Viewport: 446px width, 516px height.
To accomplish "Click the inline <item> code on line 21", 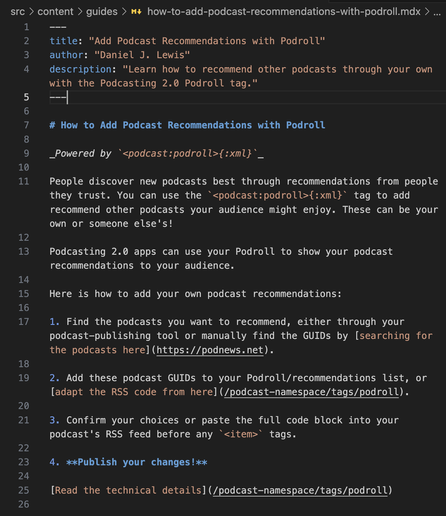I will (x=241, y=434).
